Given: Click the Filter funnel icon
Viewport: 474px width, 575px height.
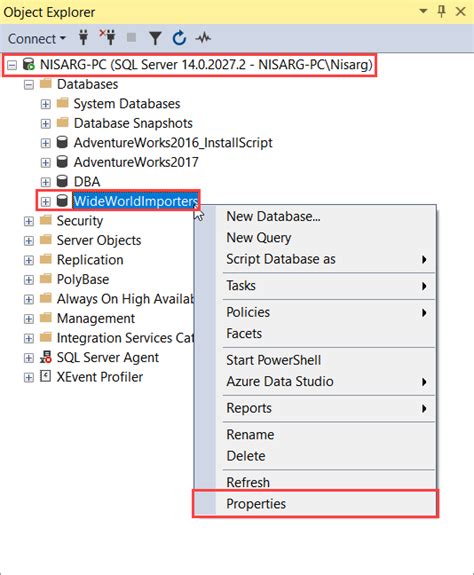Looking at the screenshot, I should click(155, 38).
